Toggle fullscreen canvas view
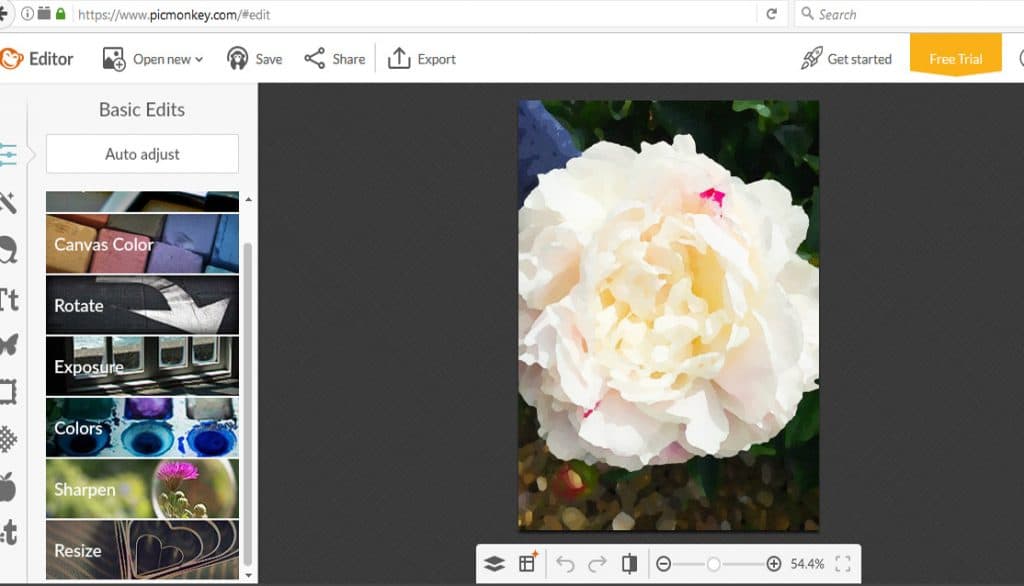The height and width of the screenshot is (586, 1024). (843, 564)
